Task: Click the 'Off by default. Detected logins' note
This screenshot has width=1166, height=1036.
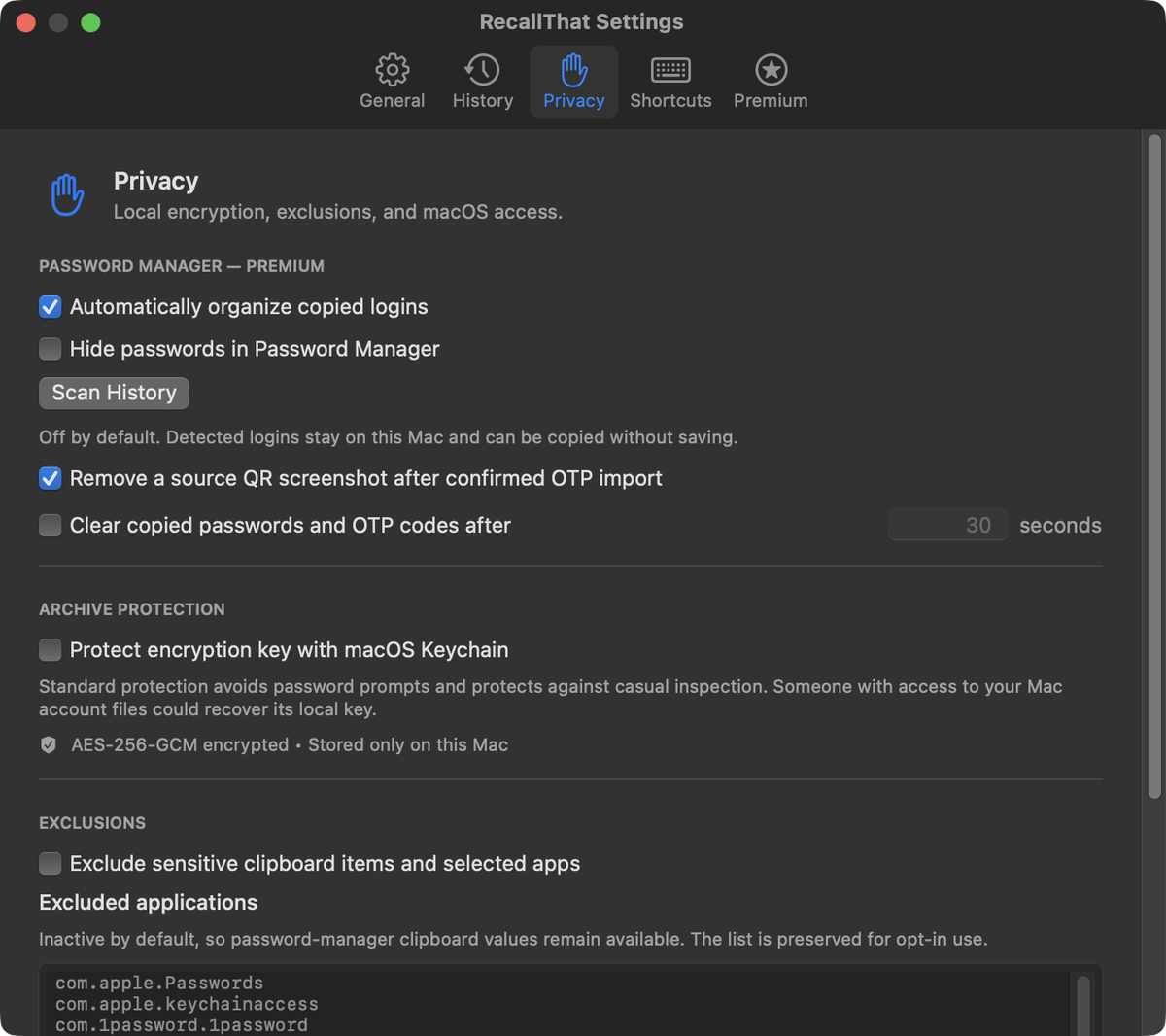Action: [389, 437]
